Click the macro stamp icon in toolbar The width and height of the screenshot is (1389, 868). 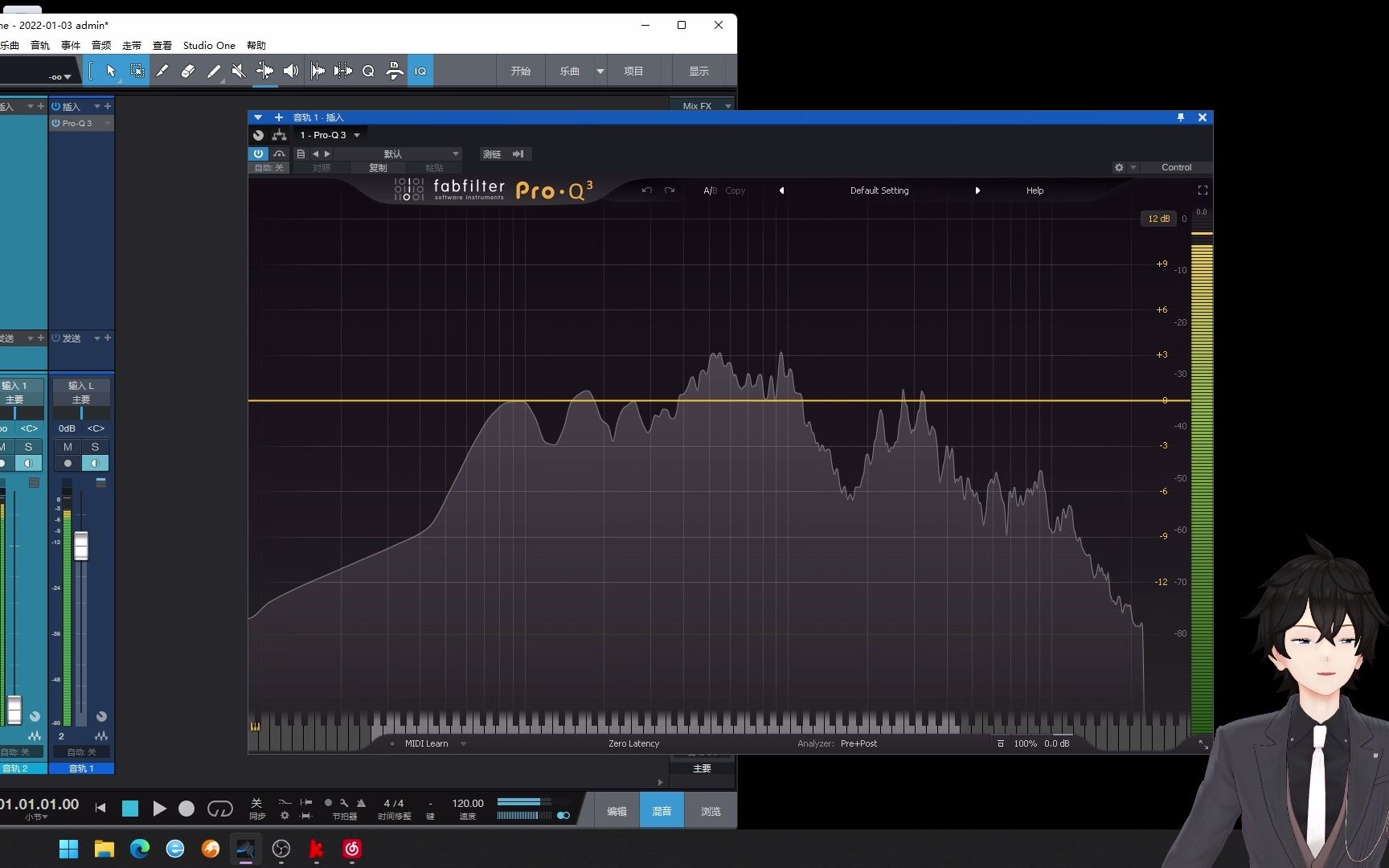(395, 71)
